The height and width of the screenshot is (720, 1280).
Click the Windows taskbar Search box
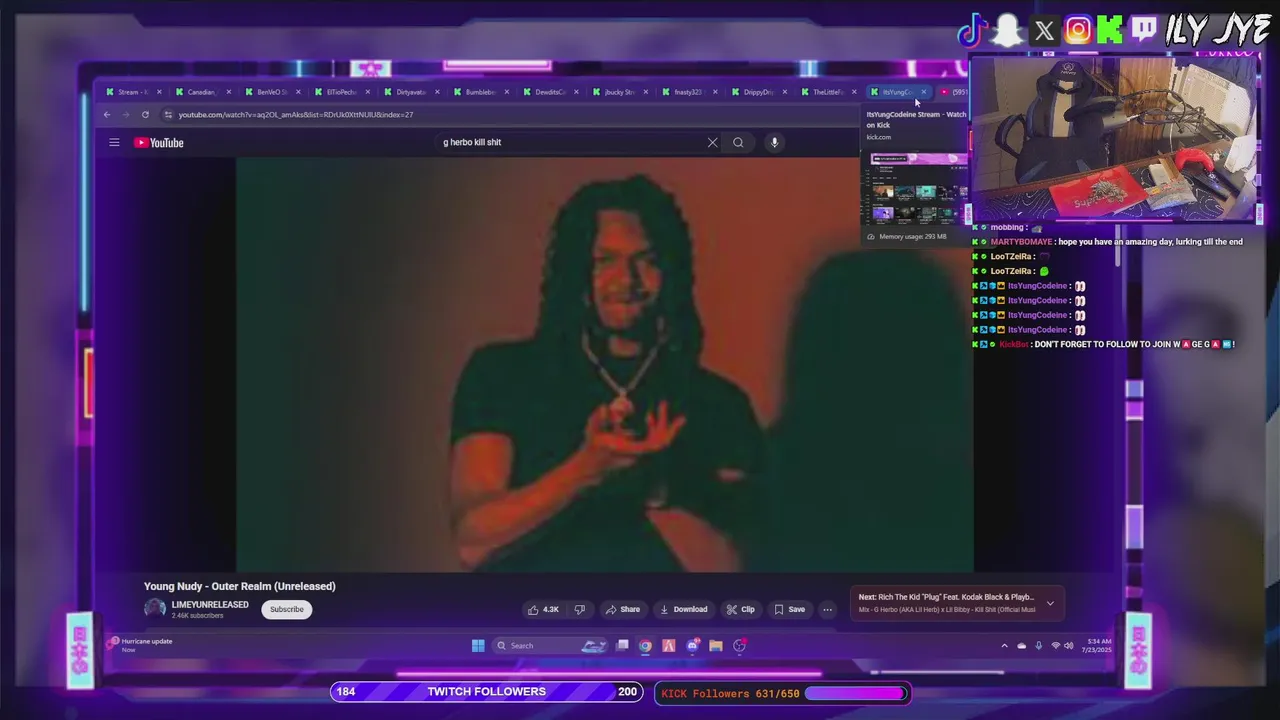pos(551,645)
